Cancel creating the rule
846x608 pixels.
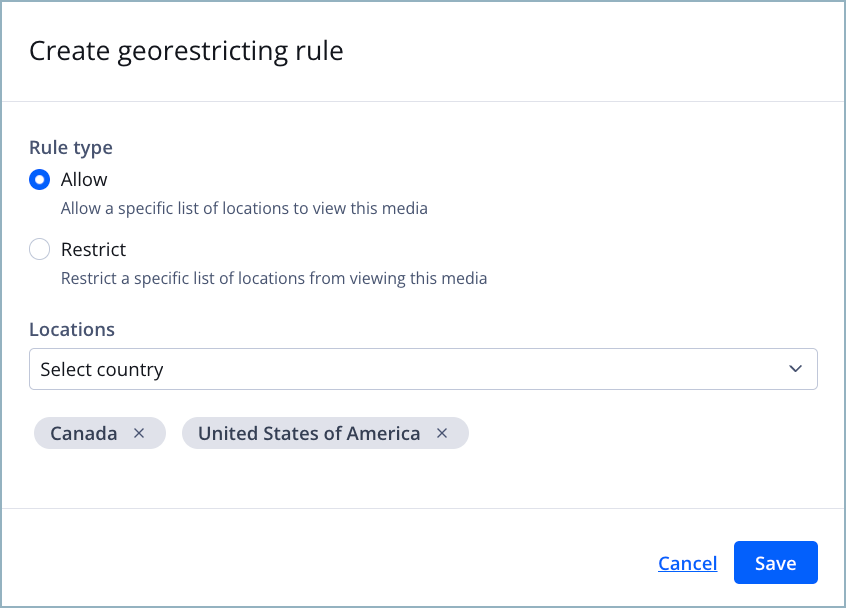point(687,562)
